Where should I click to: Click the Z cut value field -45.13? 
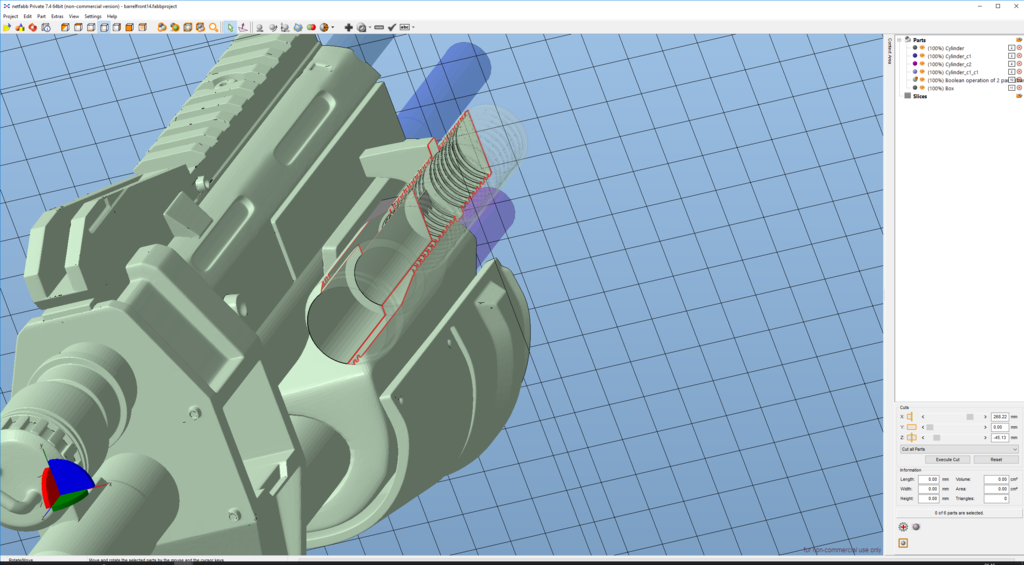[1000, 438]
